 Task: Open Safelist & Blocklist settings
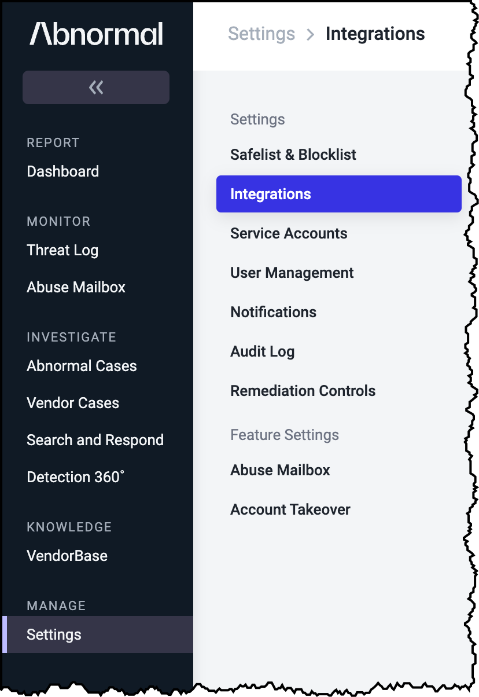point(293,155)
